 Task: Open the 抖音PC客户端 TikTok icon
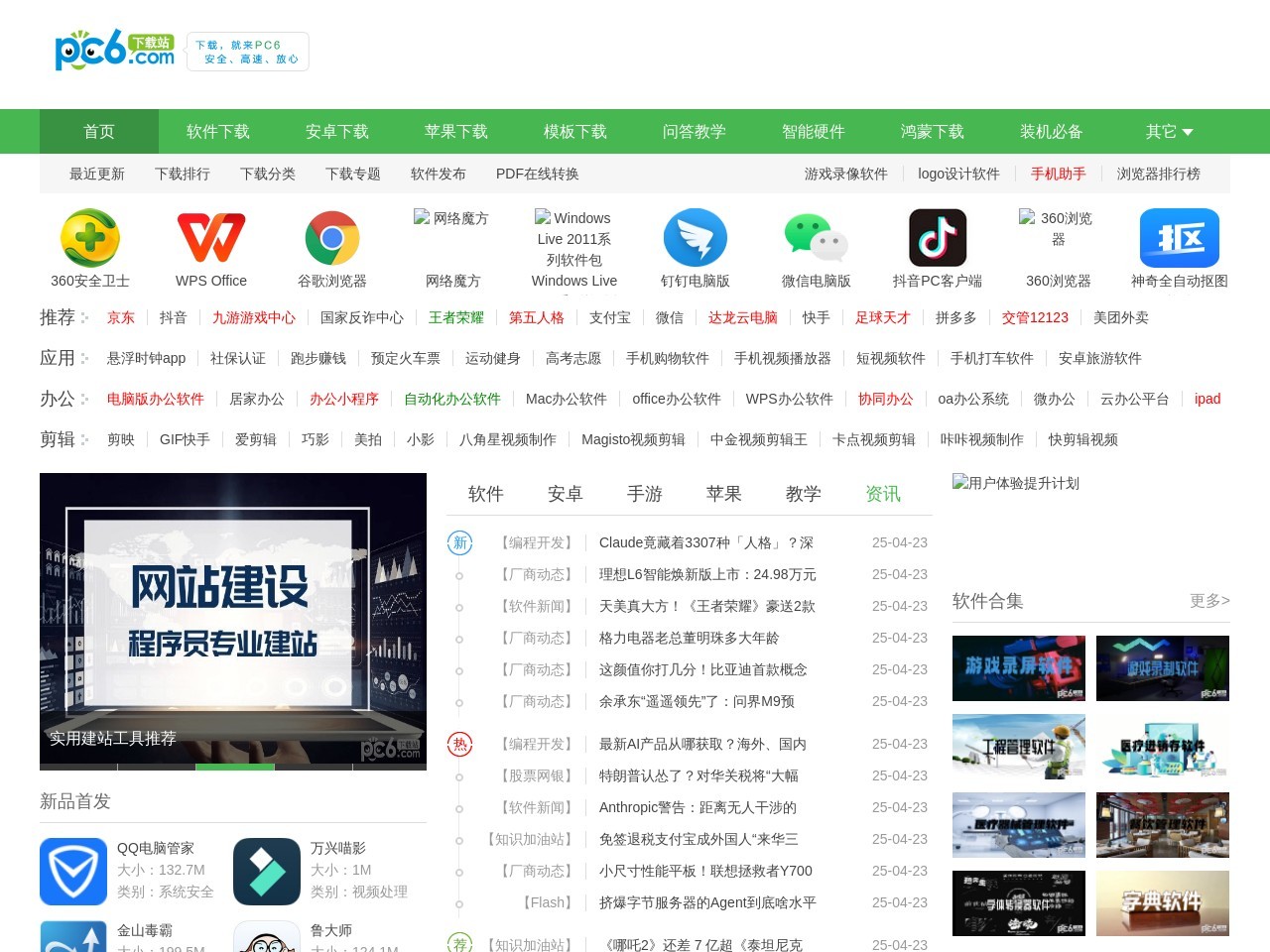(x=938, y=238)
